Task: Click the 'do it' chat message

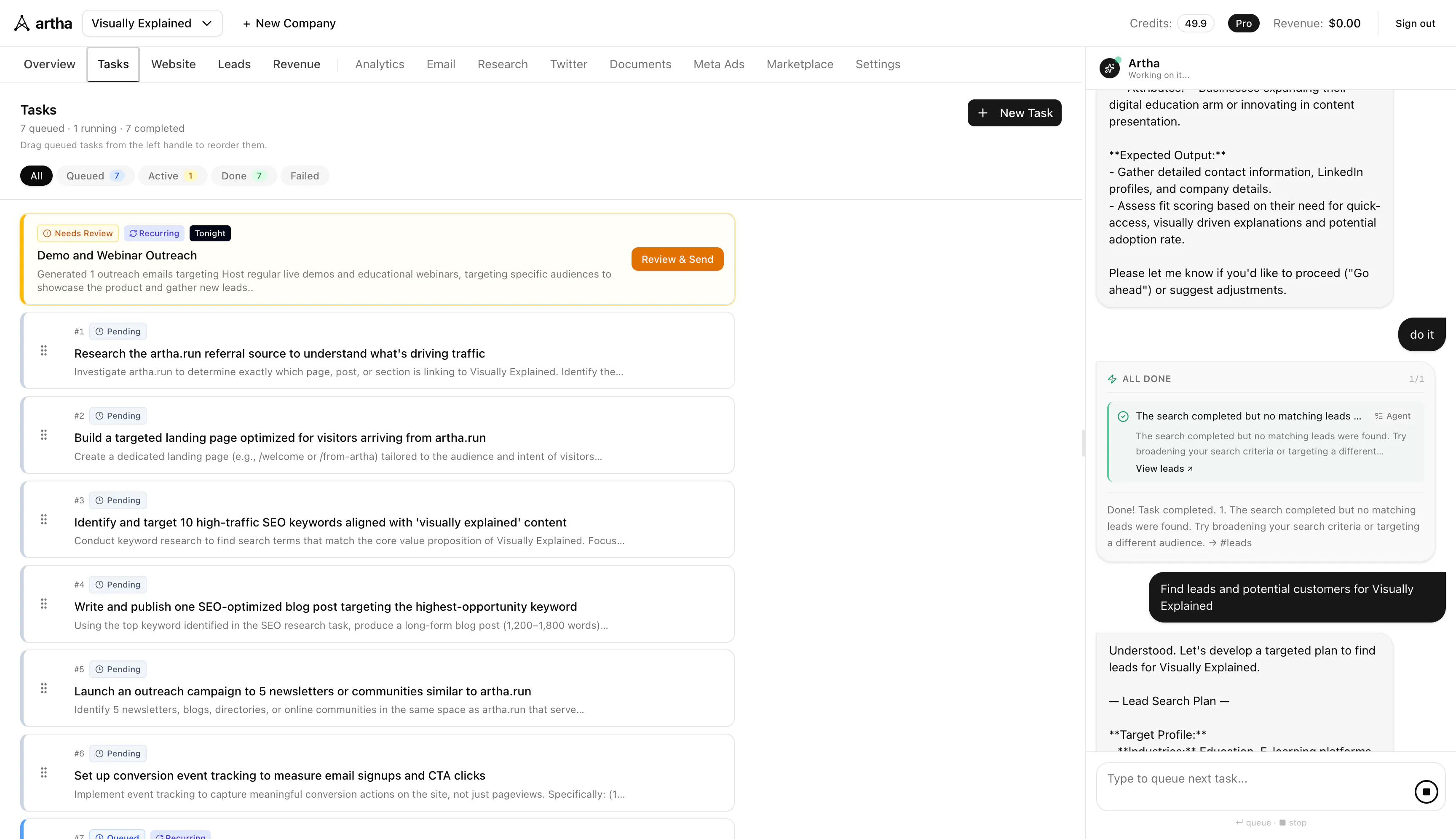Action: click(1421, 334)
